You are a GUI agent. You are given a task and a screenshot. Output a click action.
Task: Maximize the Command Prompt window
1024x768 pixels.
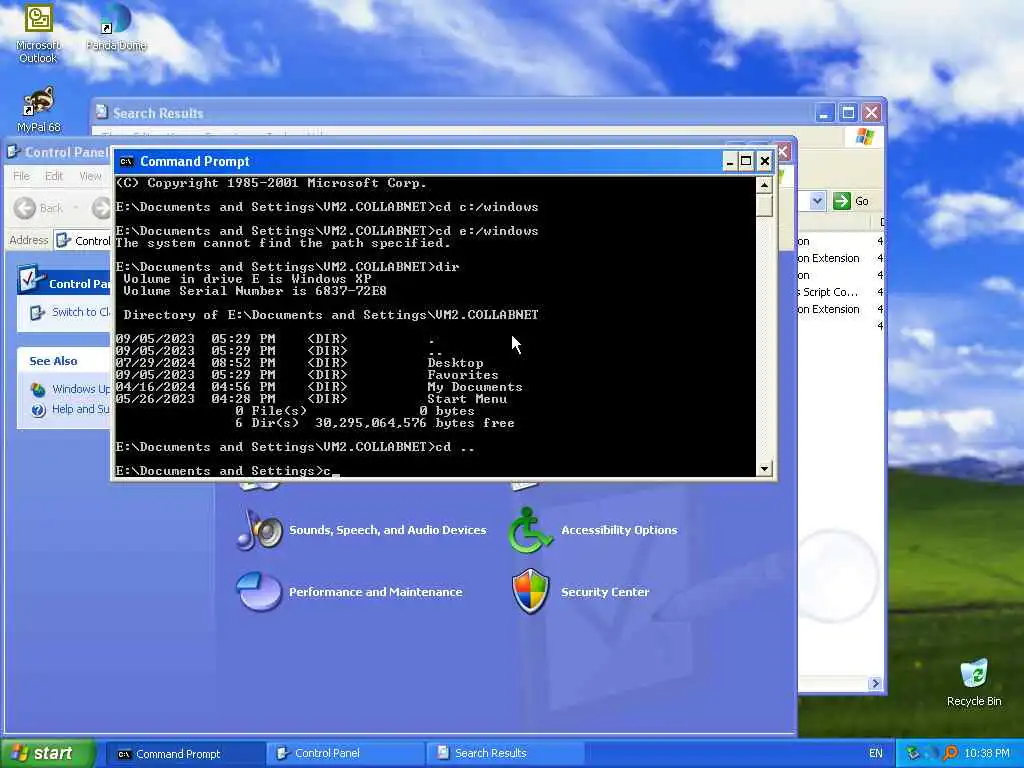(x=746, y=161)
